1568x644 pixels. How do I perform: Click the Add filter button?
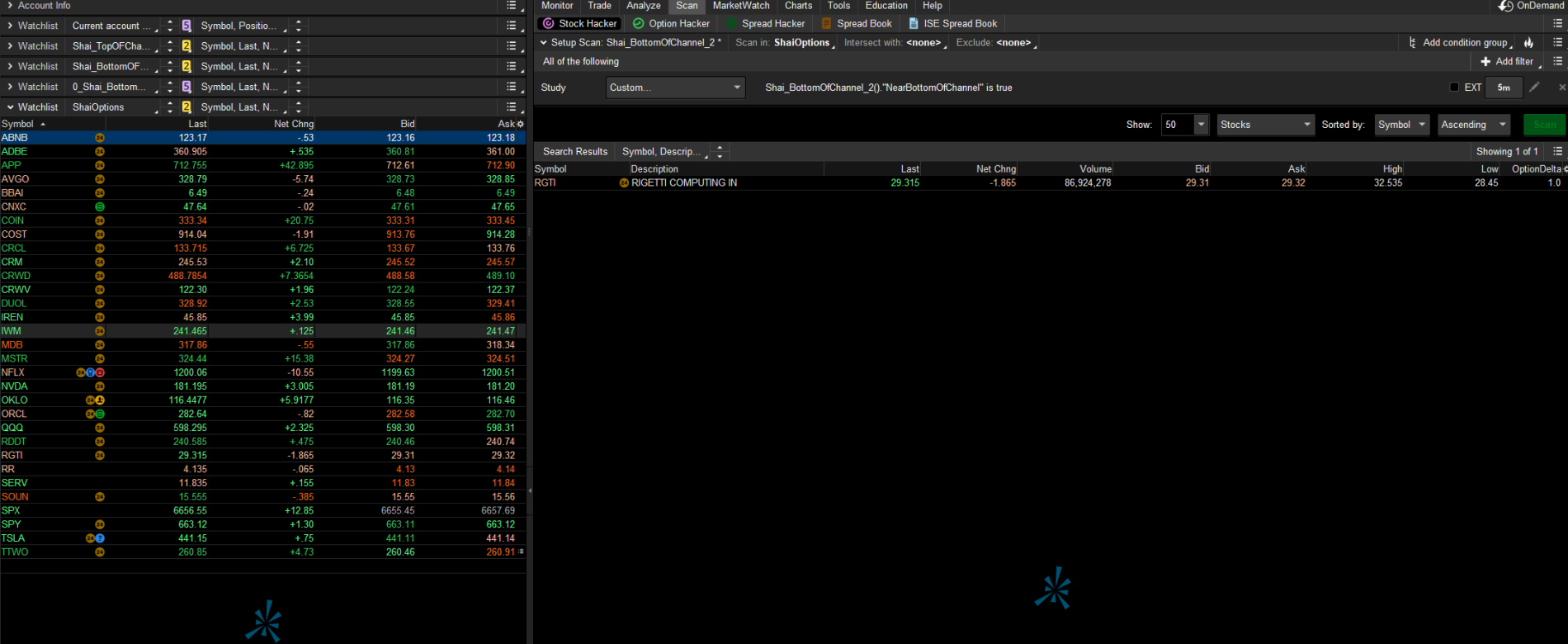pos(1507,62)
